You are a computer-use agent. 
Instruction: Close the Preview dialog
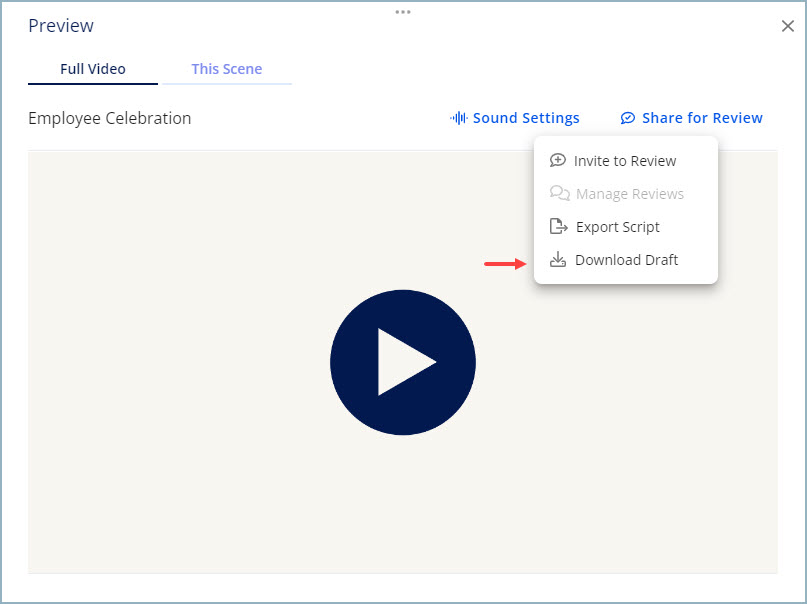click(x=787, y=26)
